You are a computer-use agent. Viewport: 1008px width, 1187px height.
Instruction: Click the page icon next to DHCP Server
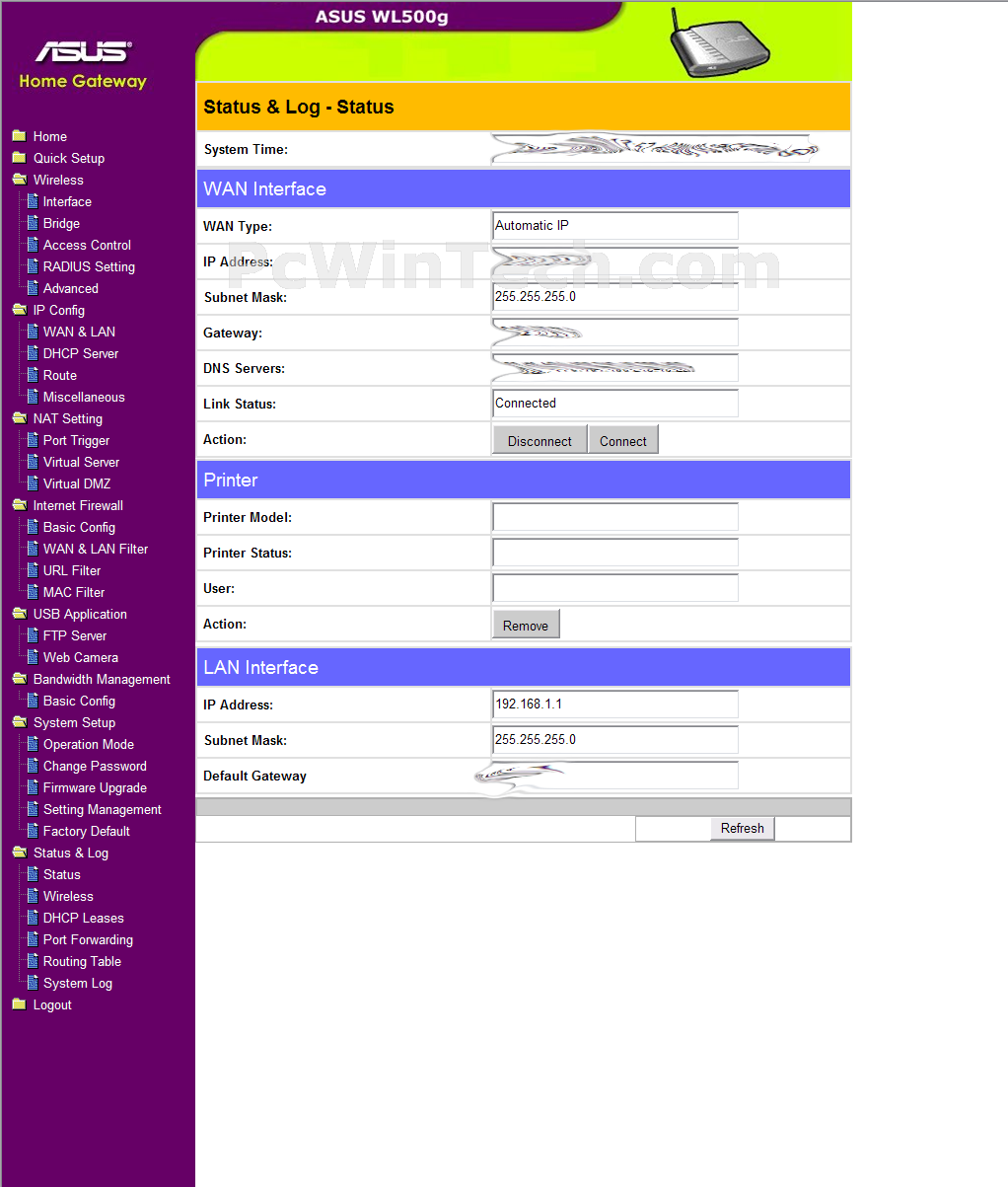[33, 353]
